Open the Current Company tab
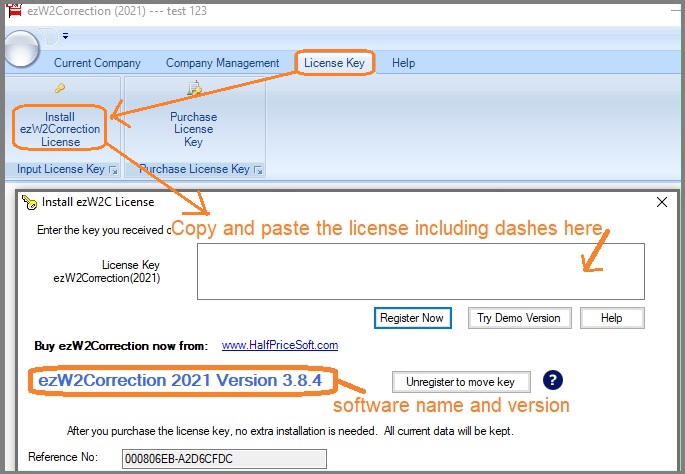 (x=97, y=63)
